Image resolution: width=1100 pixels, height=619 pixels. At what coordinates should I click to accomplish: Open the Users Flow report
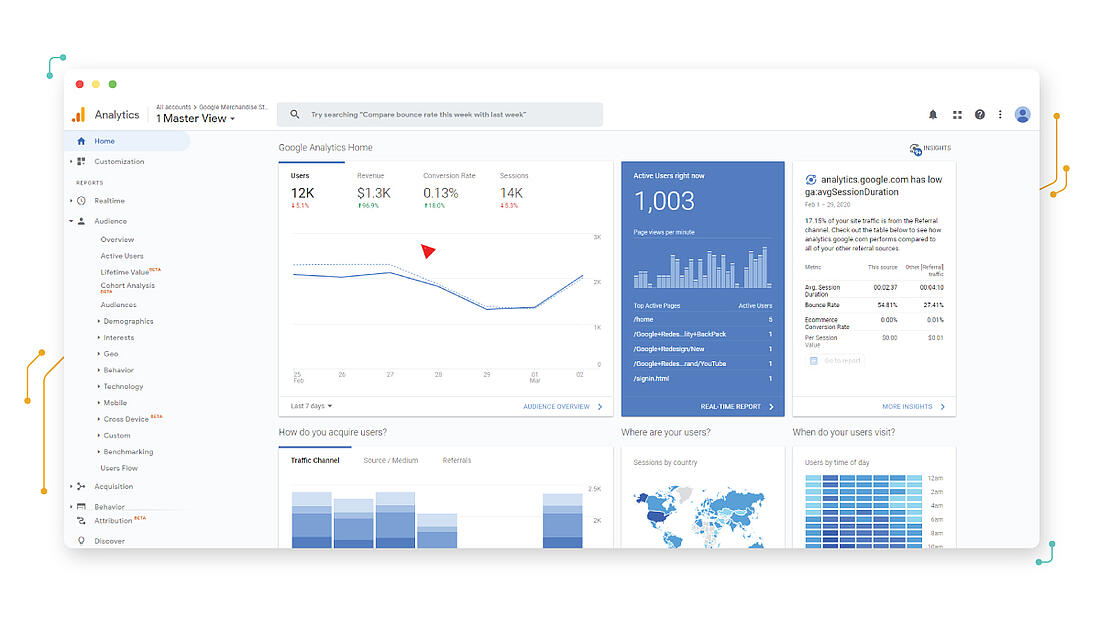click(119, 468)
